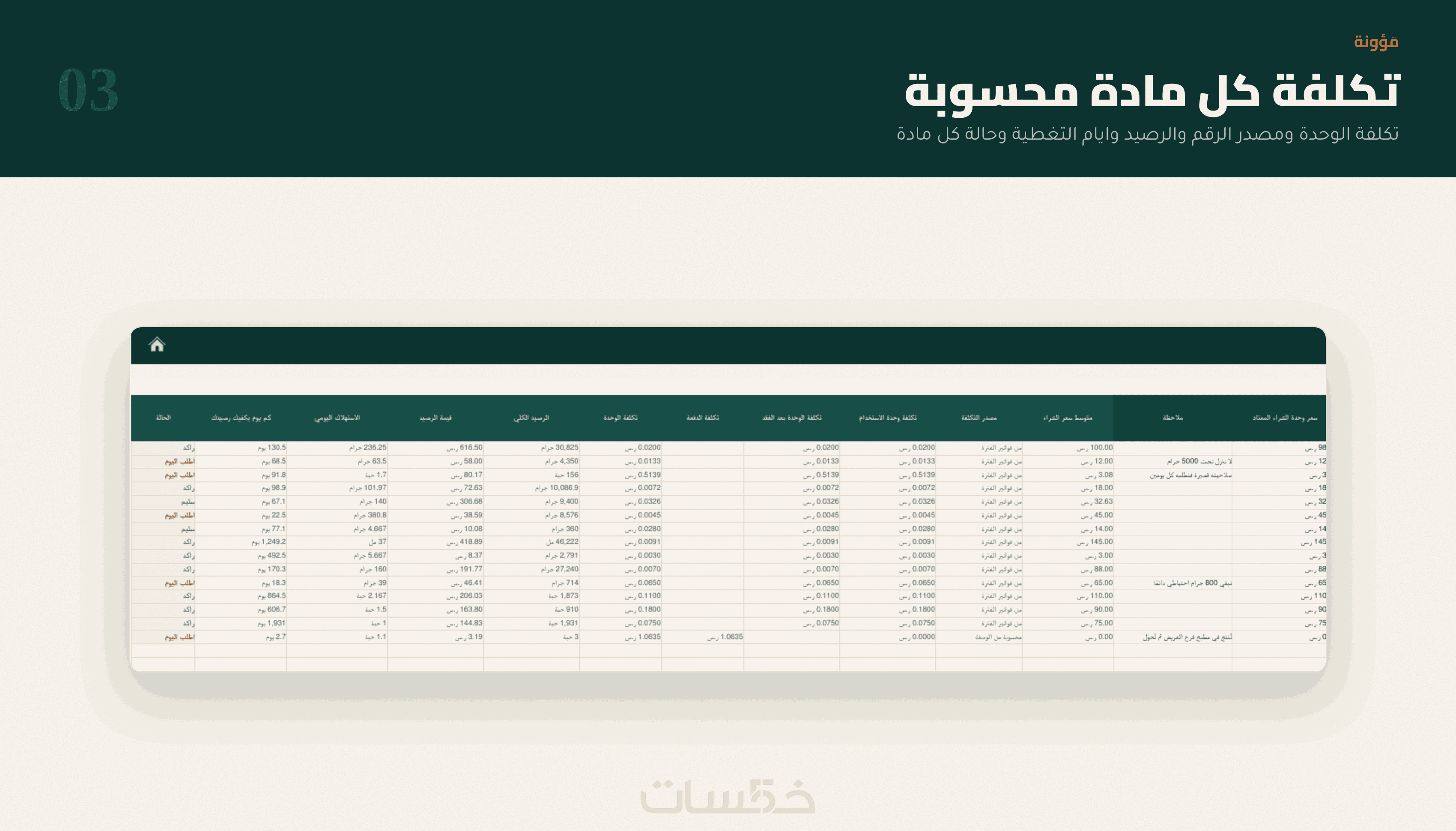
Task: Select the مصدر التكلفة column header
Action: point(979,418)
